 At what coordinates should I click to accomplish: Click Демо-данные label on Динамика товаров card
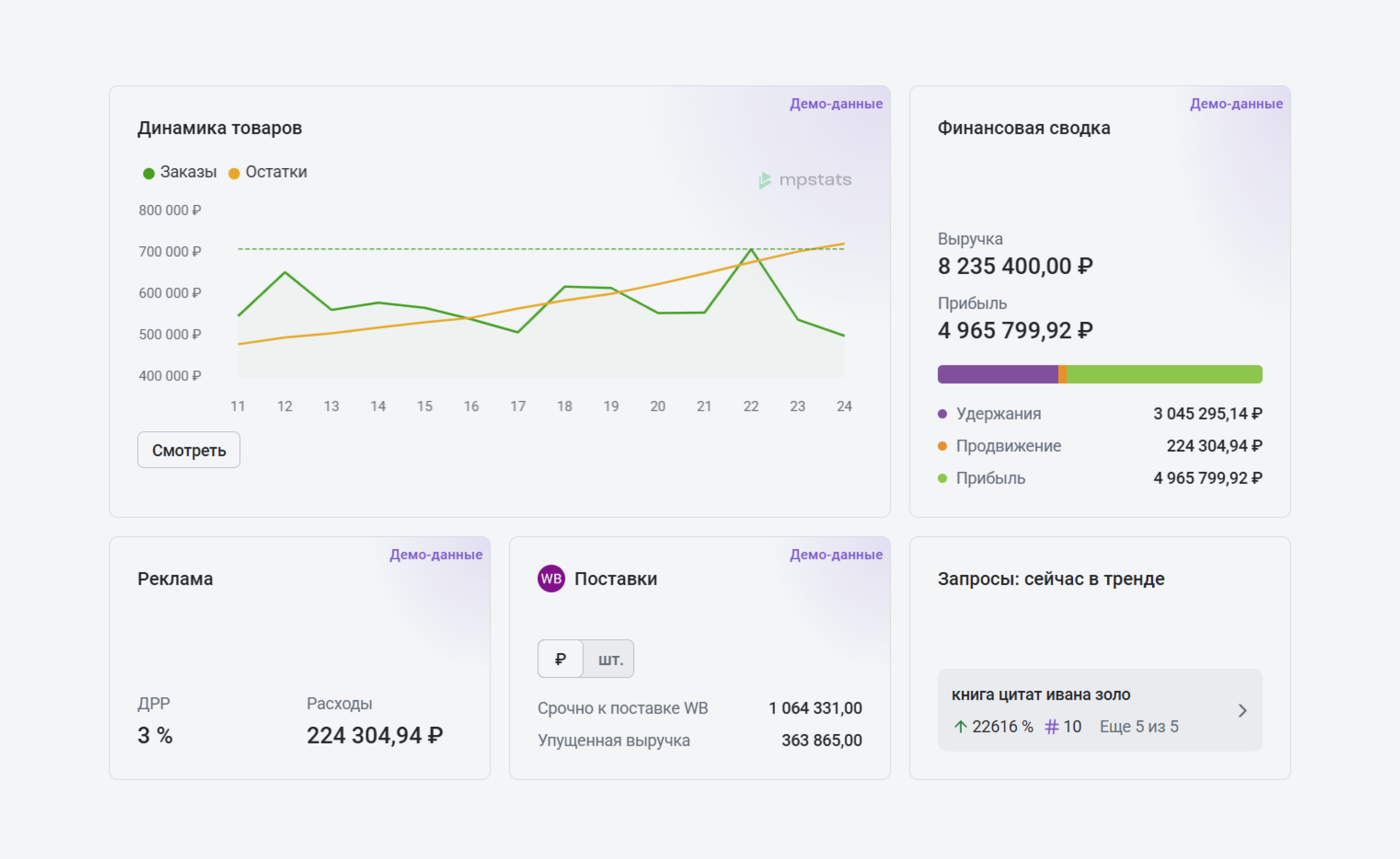(836, 104)
